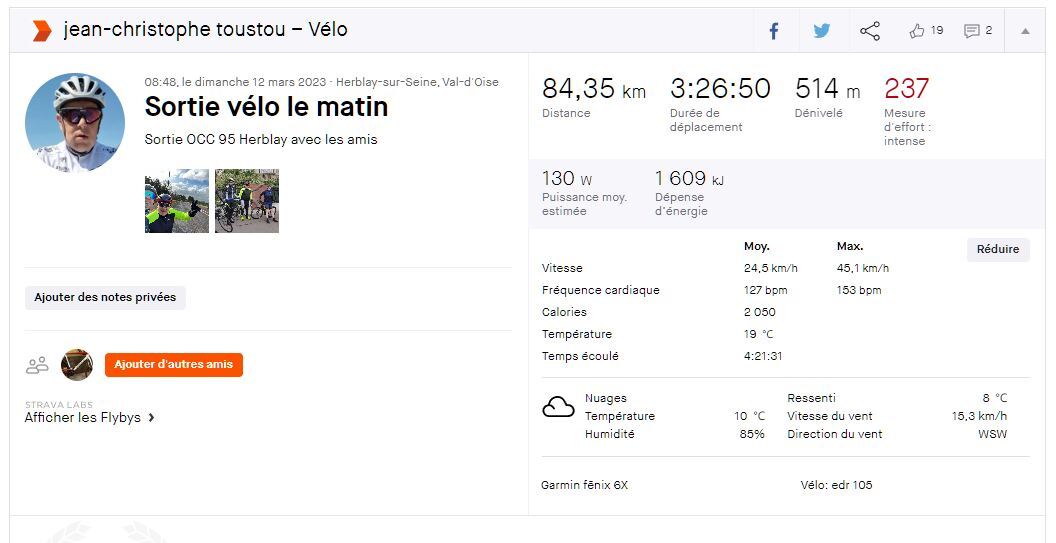
Task: Open the edr 105 bike link
Action: pyautogui.click(x=851, y=485)
